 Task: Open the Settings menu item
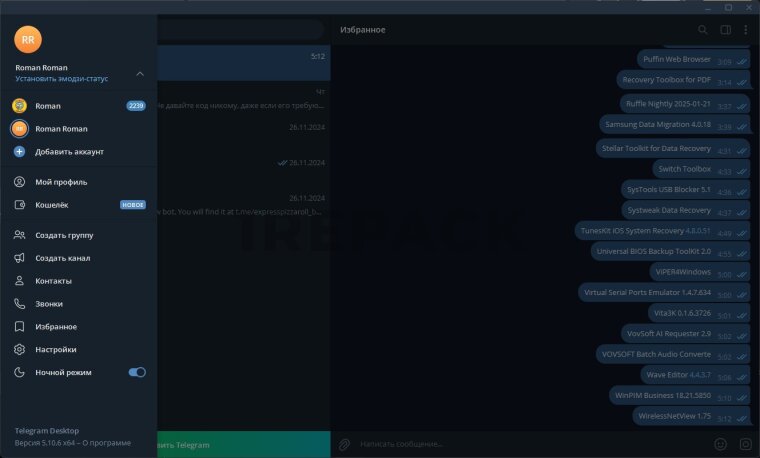[55, 349]
